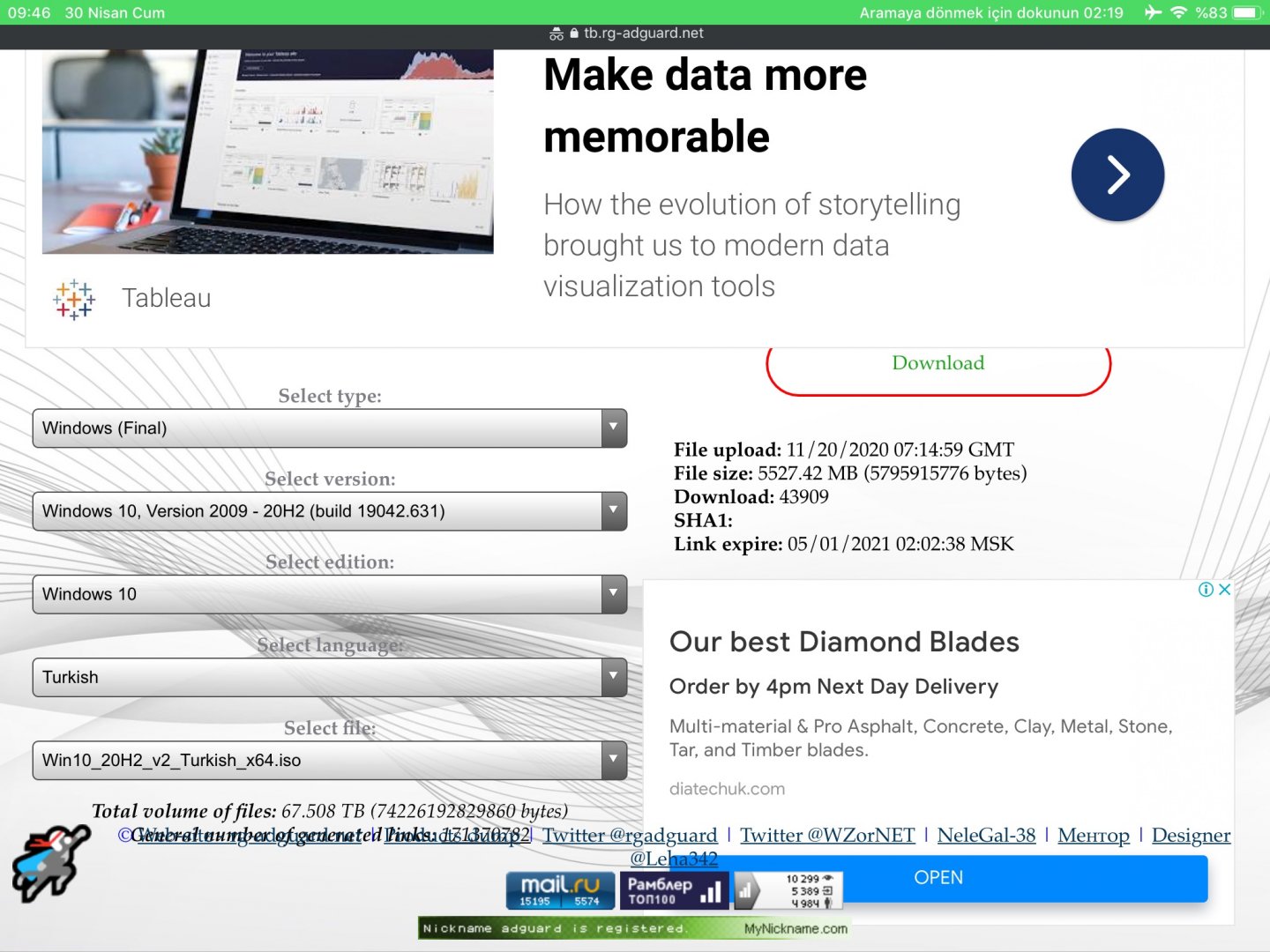The height and width of the screenshot is (952, 1270).
Task: Tap the Tableau brand name text
Action: [167, 298]
